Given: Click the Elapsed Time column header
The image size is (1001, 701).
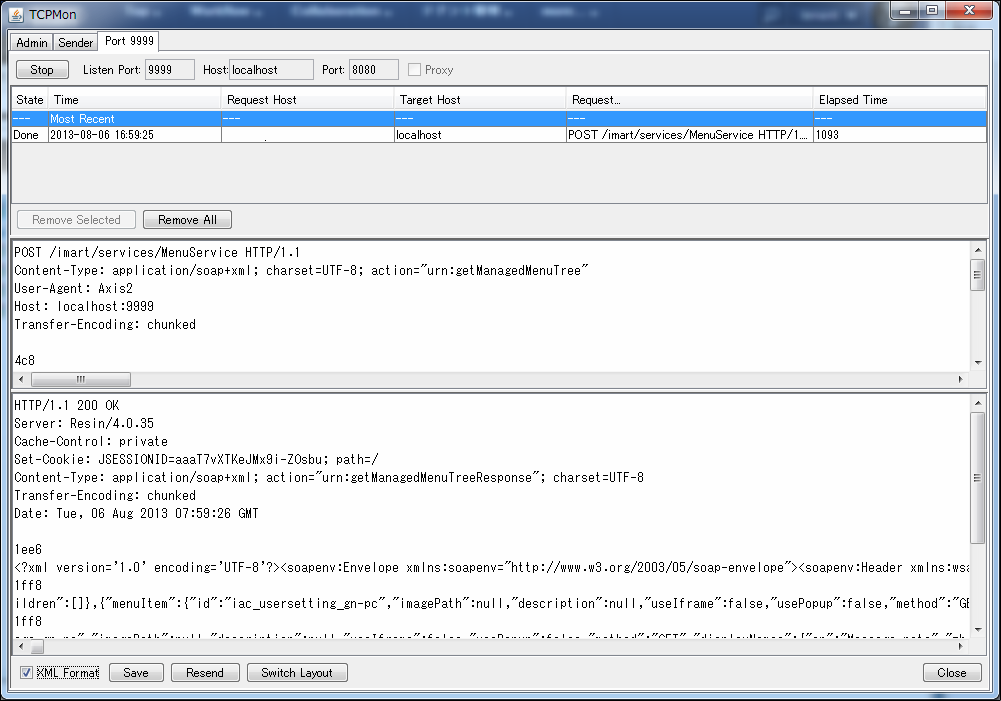Looking at the screenshot, I should click(x=899, y=100).
